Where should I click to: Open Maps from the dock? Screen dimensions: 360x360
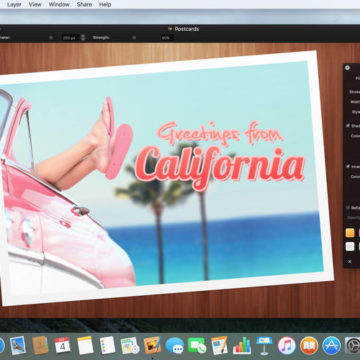(130, 345)
